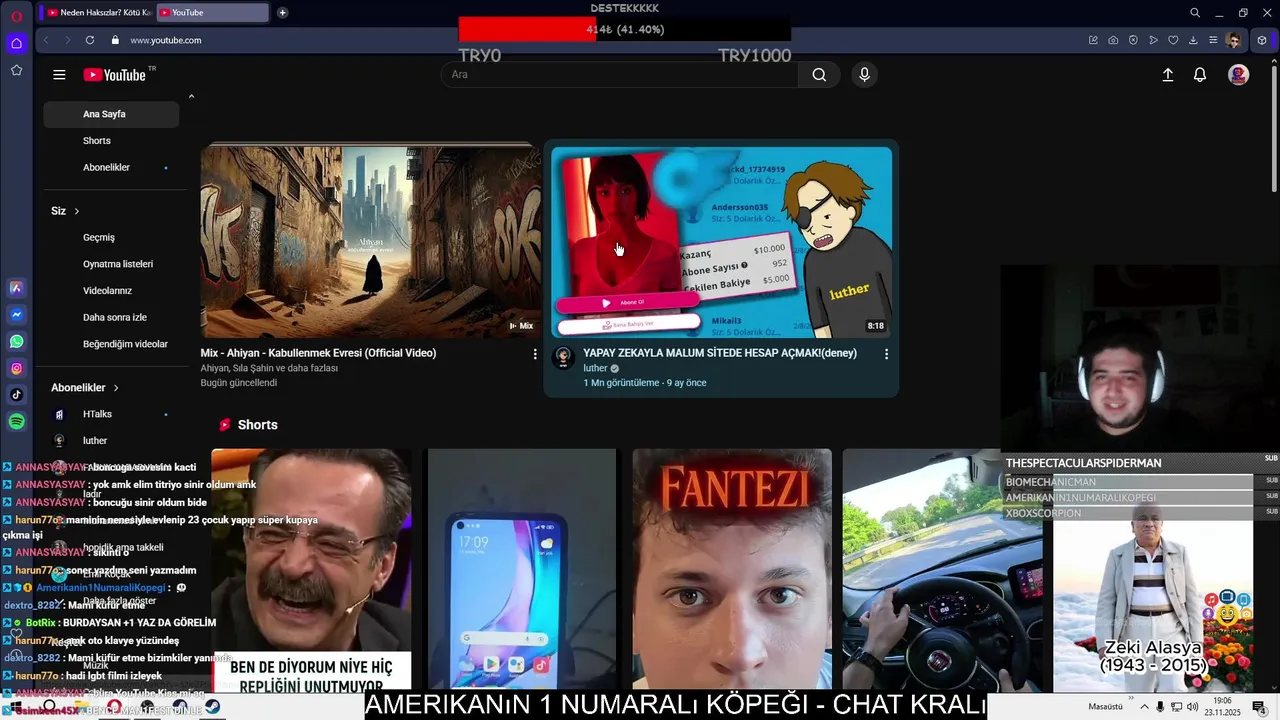The width and height of the screenshot is (1280, 720).
Task: Open the car driving short thumbnail
Action: [x=942, y=570]
